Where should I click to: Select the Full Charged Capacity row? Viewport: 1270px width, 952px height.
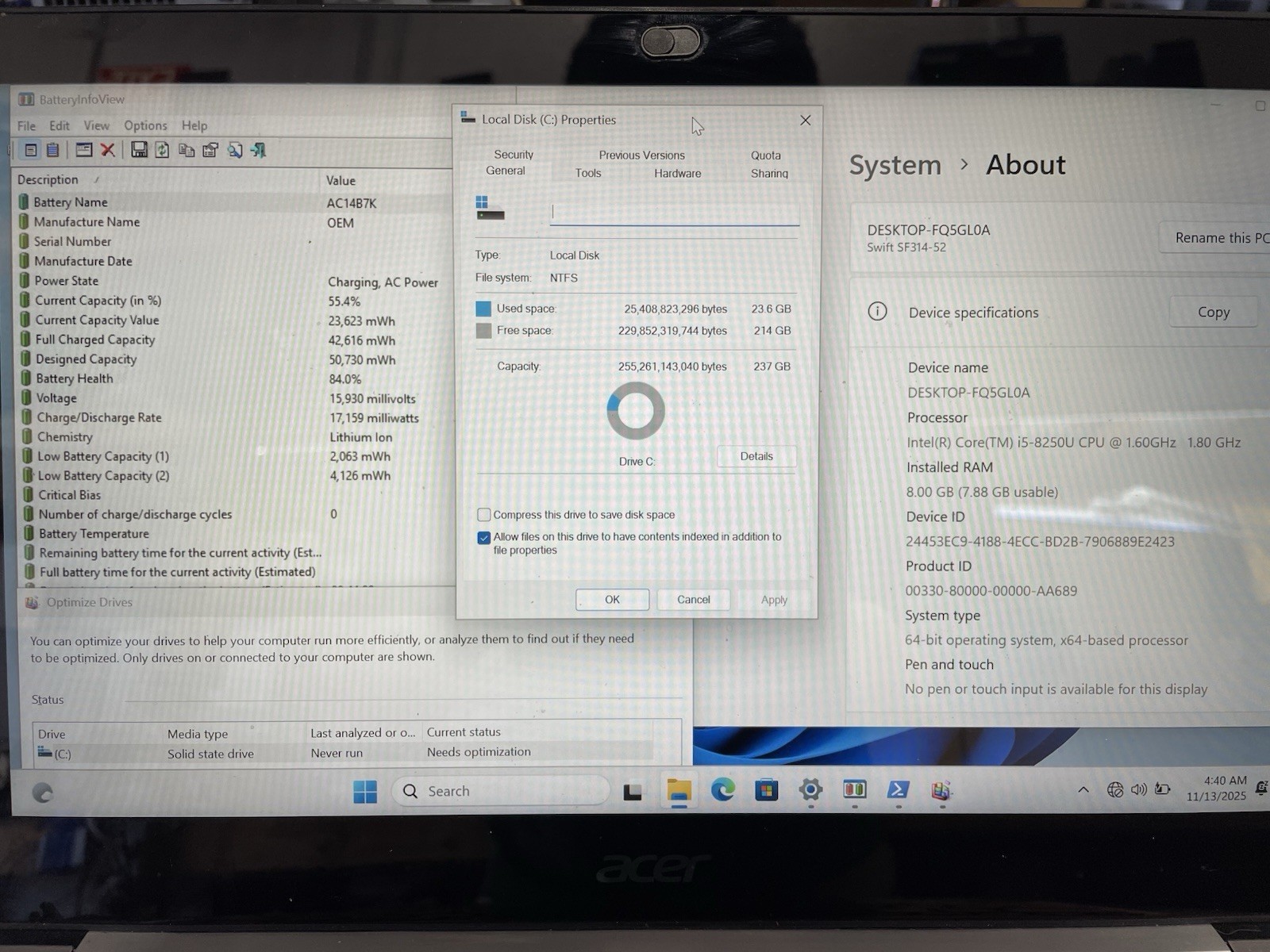click(x=234, y=340)
